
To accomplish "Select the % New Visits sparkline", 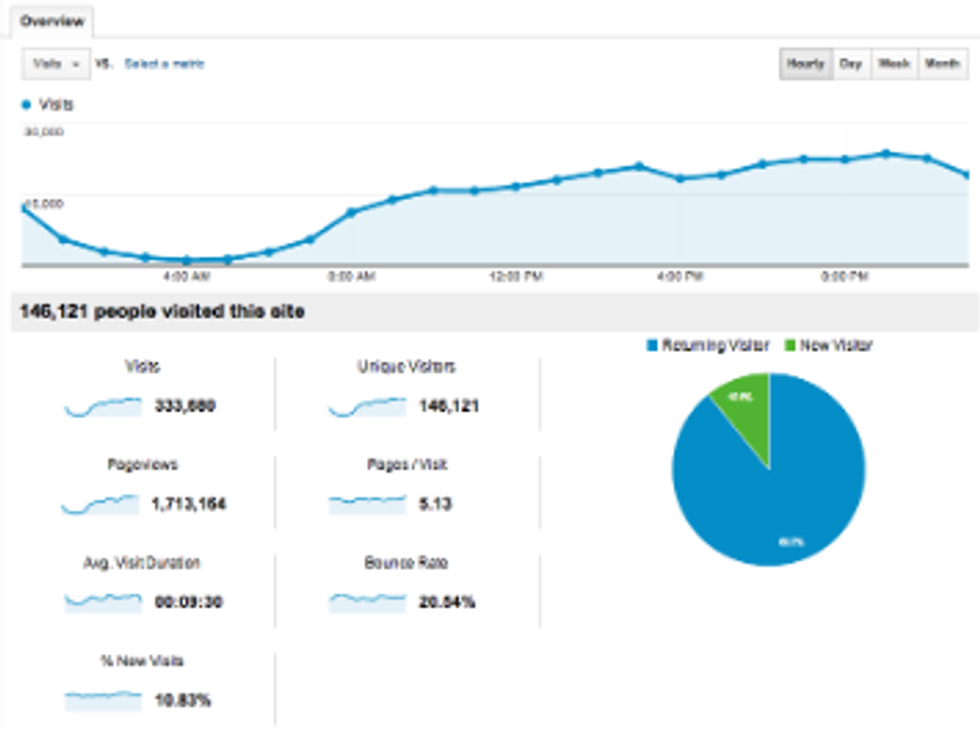I will coord(103,700).
